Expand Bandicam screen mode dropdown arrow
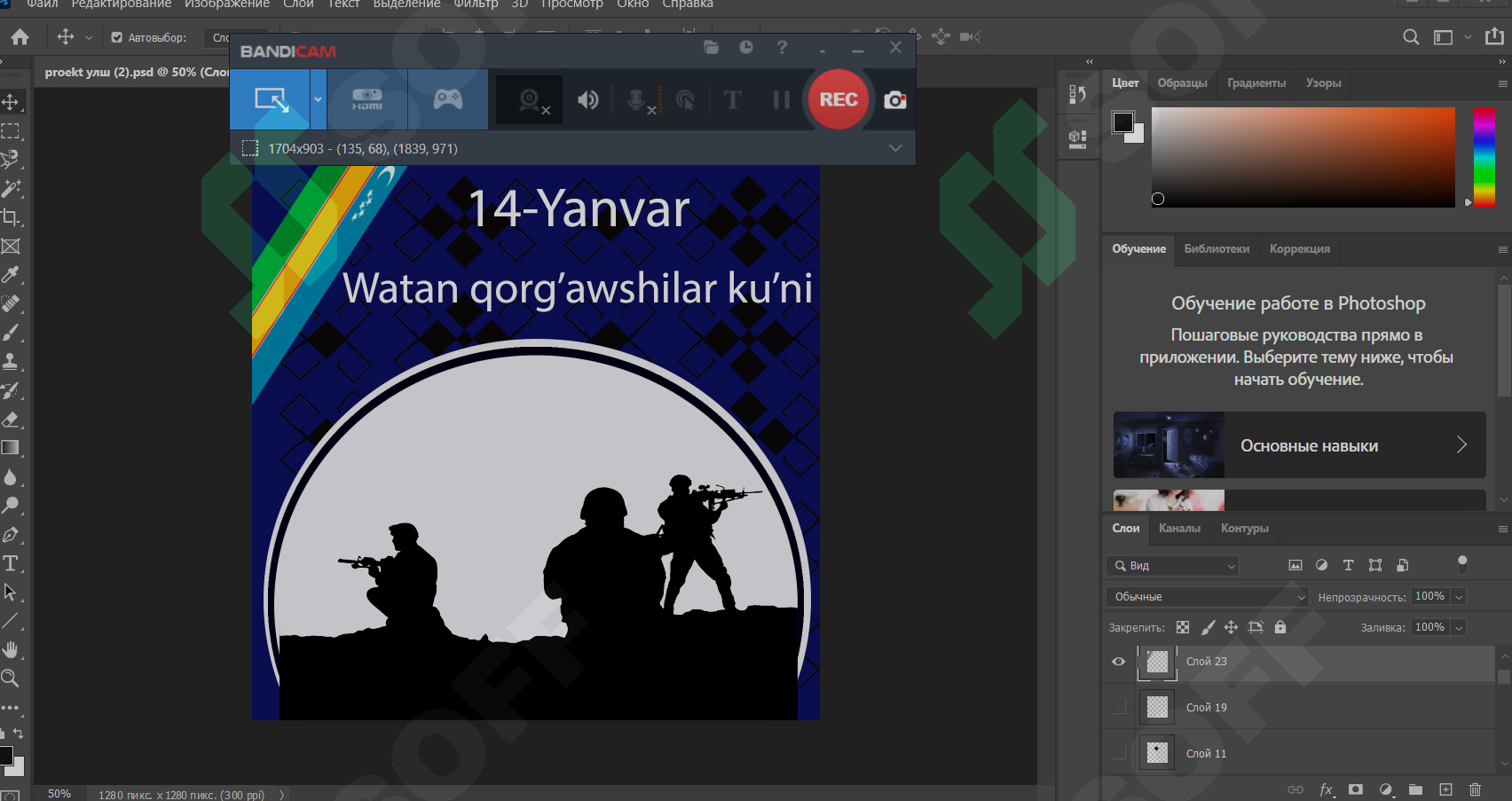 pos(318,99)
